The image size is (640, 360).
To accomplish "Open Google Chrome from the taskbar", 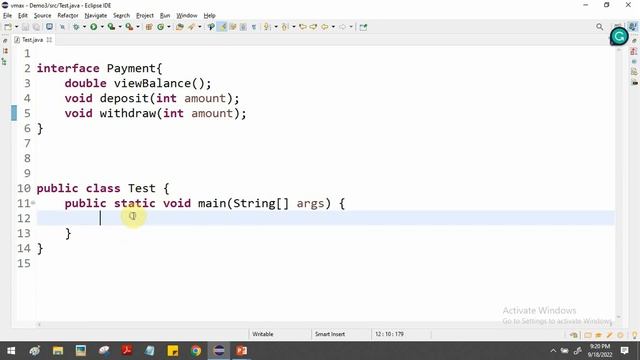I will (x=196, y=351).
